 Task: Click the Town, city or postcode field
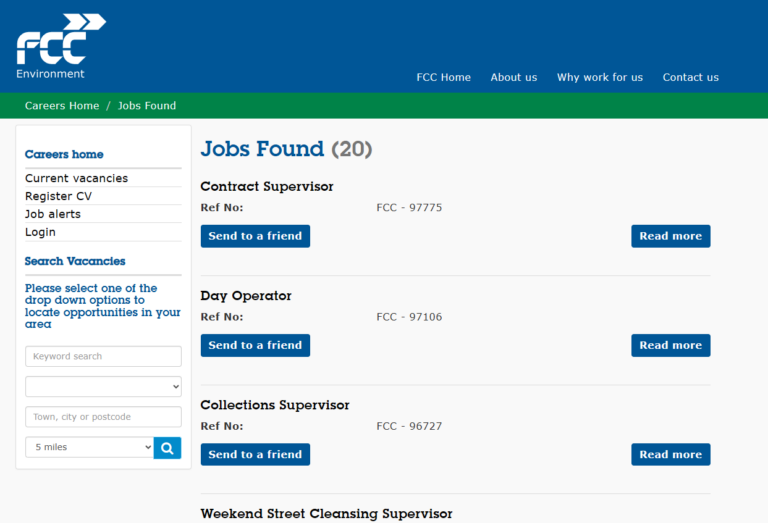103,417
